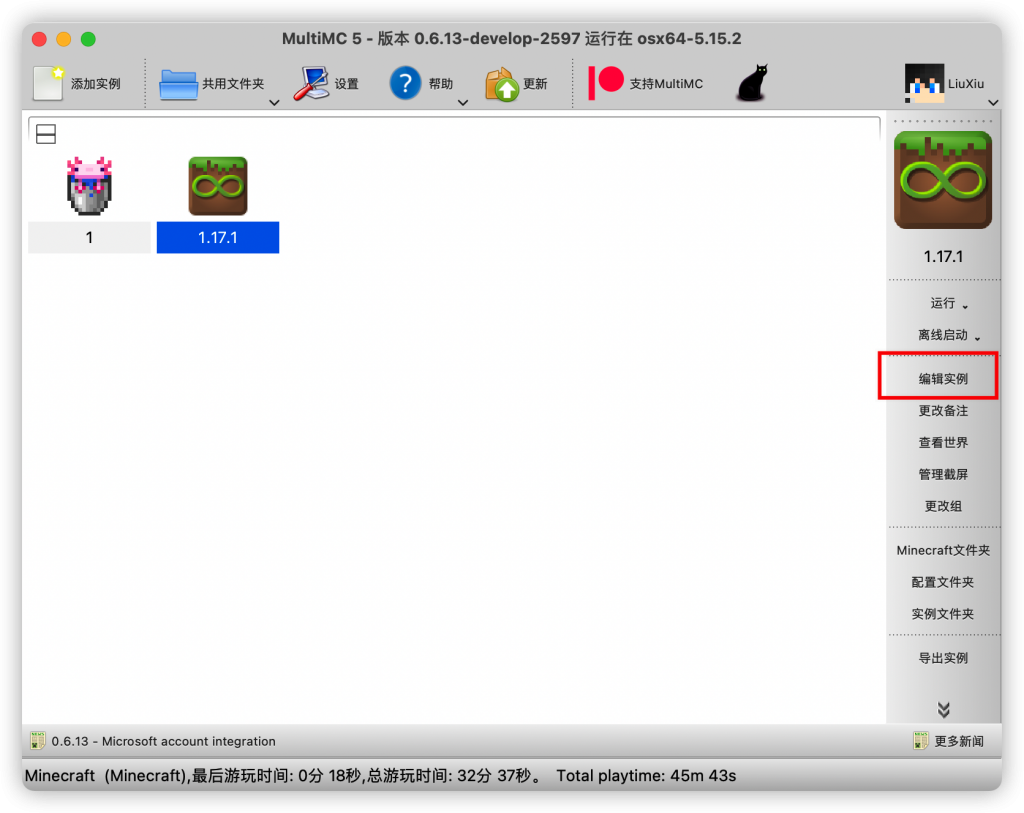Screen dimensions: 1024x813
Task: Click the black cat icon
Action: (x=752, y=83)
